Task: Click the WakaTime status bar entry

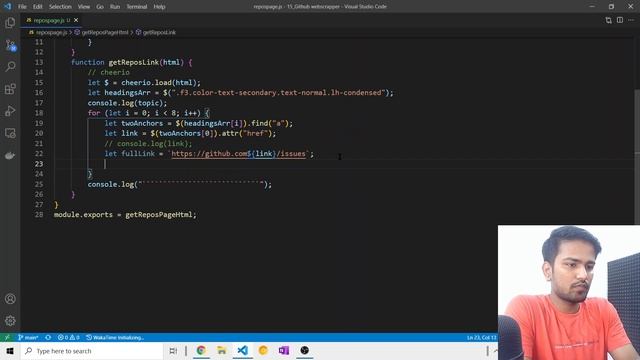Action: [x=115, y=338]
